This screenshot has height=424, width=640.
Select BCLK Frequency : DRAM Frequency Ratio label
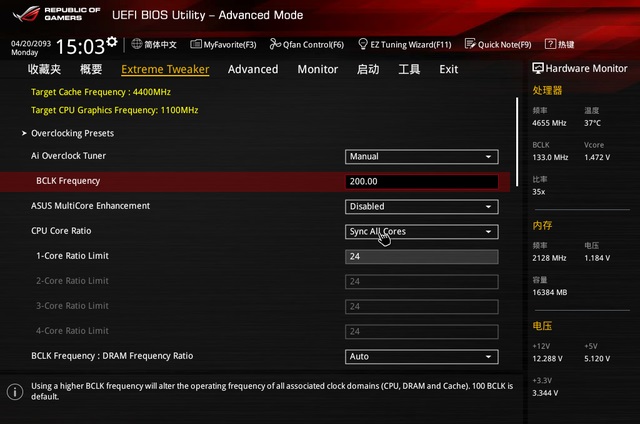(112, 356)
